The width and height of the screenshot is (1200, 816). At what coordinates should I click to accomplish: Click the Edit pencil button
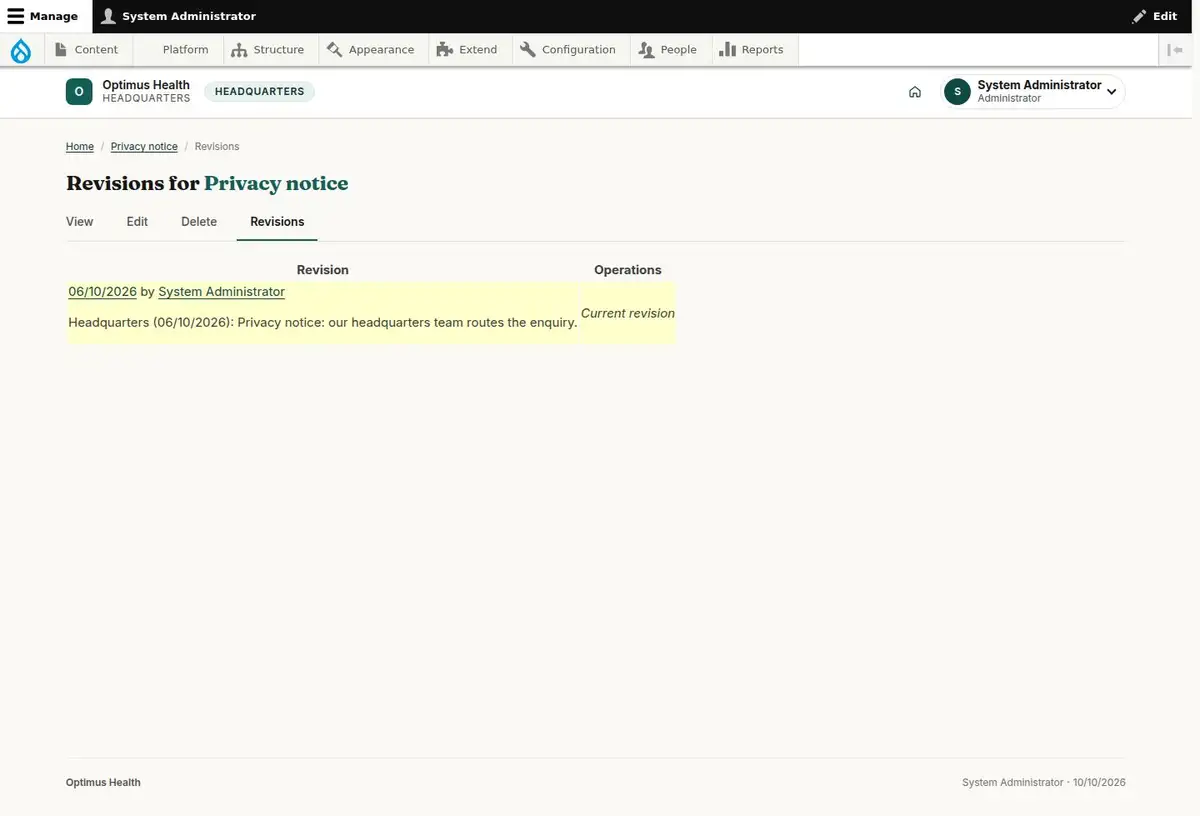tap(1155, 16)
